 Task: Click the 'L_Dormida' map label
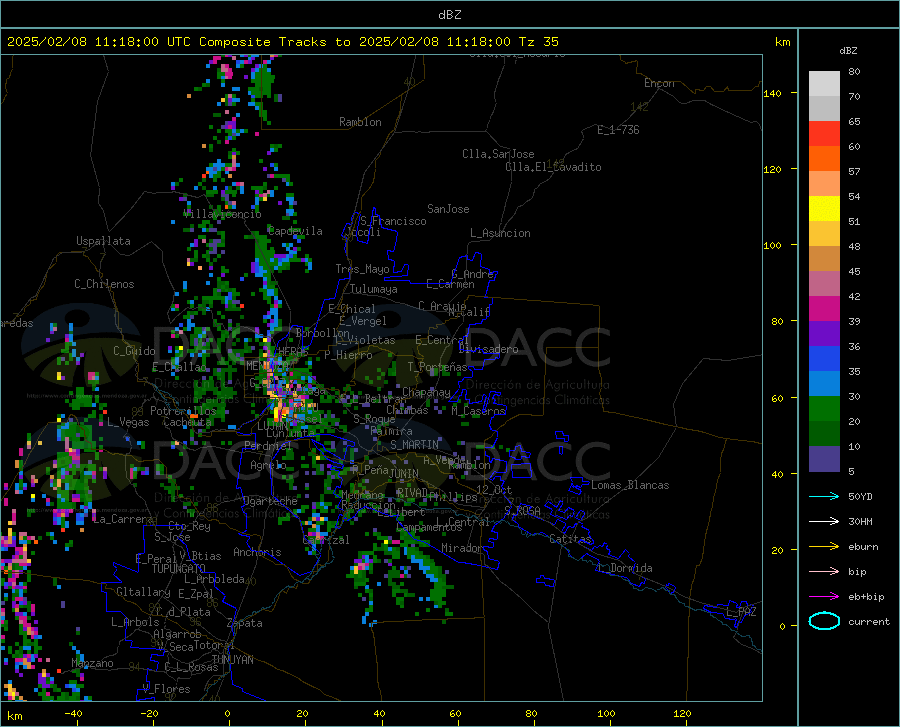tap(624, 568)
